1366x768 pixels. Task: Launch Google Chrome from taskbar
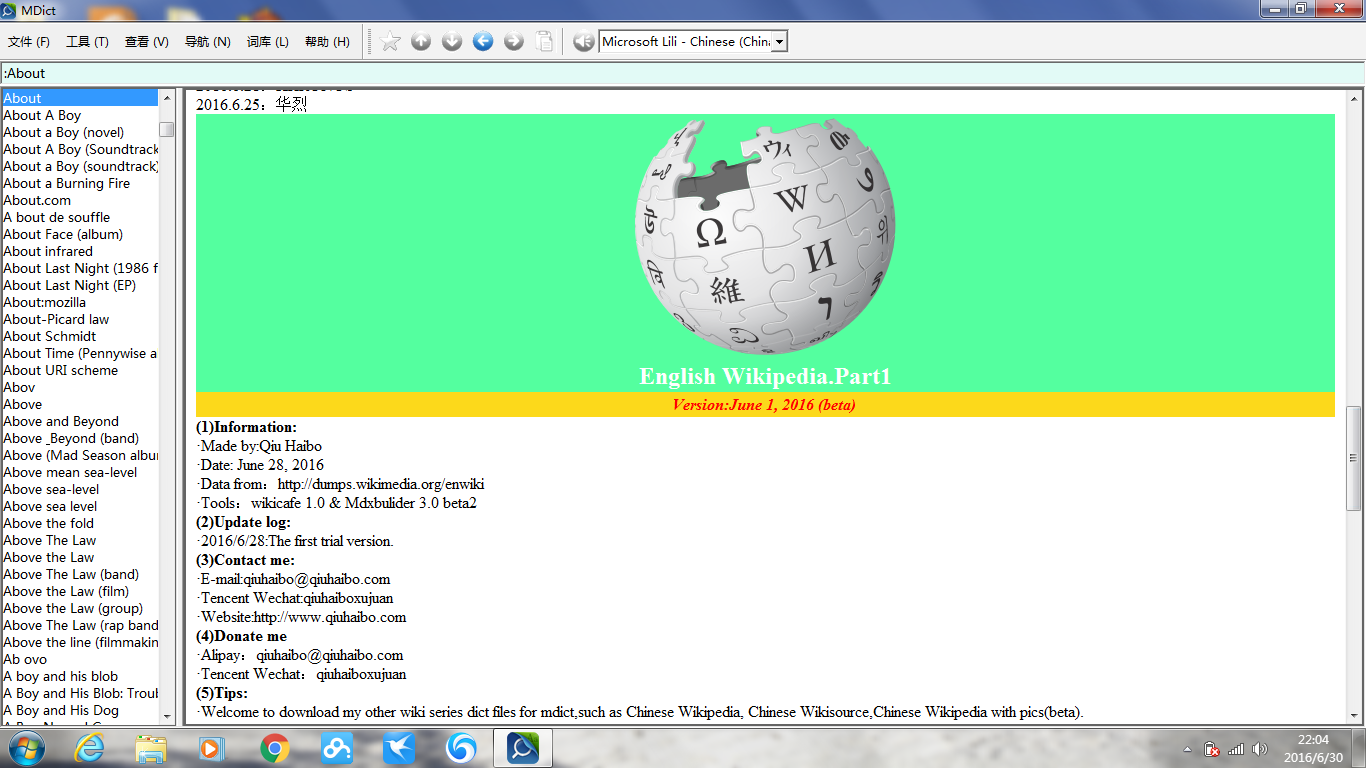[x=275, y=748]
